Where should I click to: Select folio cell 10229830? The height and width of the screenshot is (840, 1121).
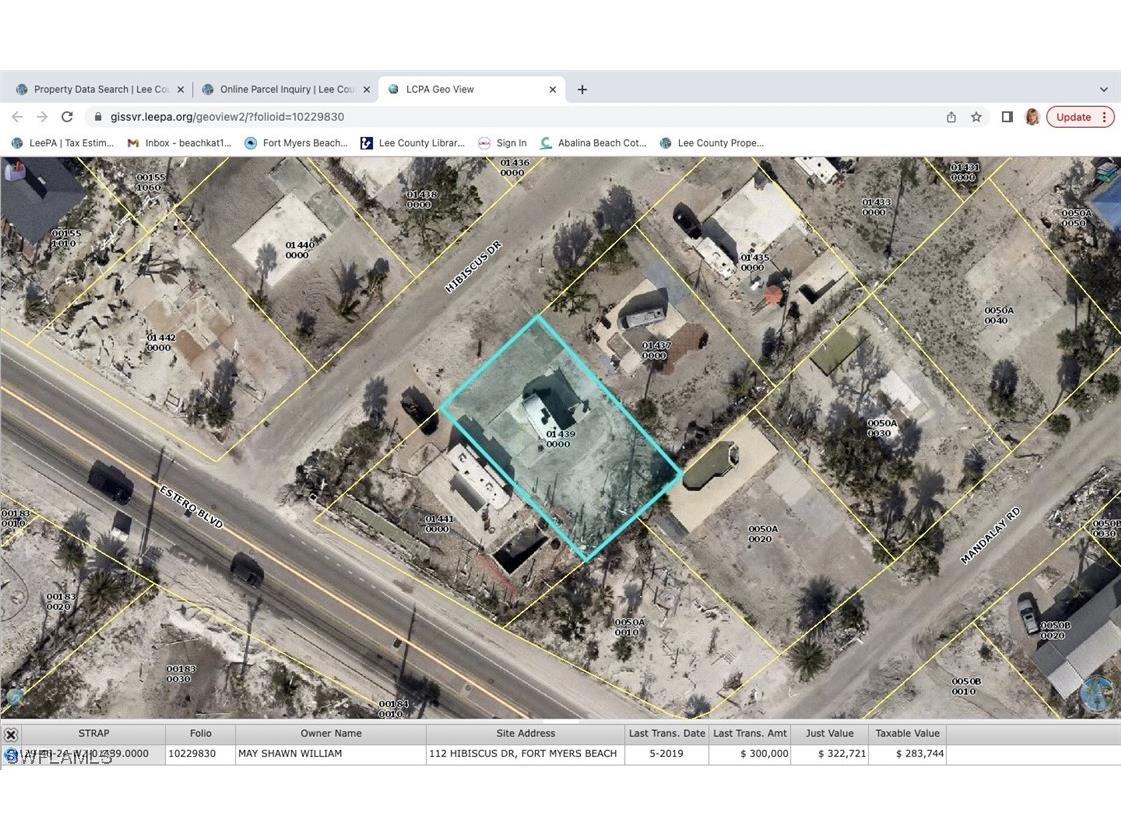click(200, 753)
